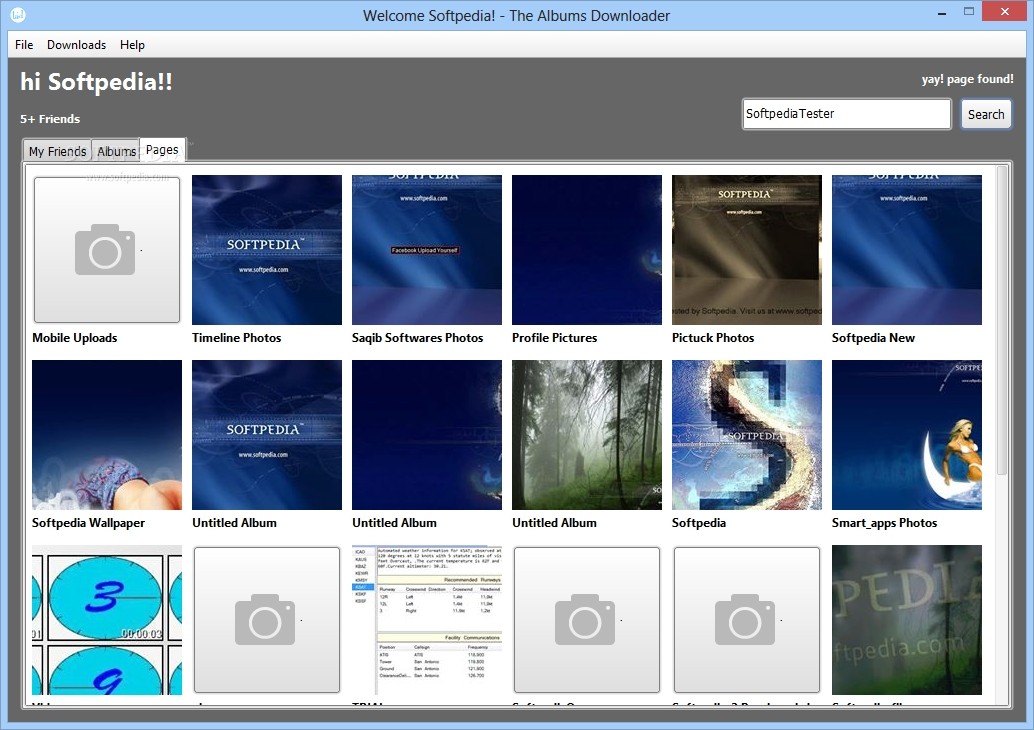Open the Pictuck Photos album thumbnail
This screenshot has width=1034, height=730.
tap(746, 250)
